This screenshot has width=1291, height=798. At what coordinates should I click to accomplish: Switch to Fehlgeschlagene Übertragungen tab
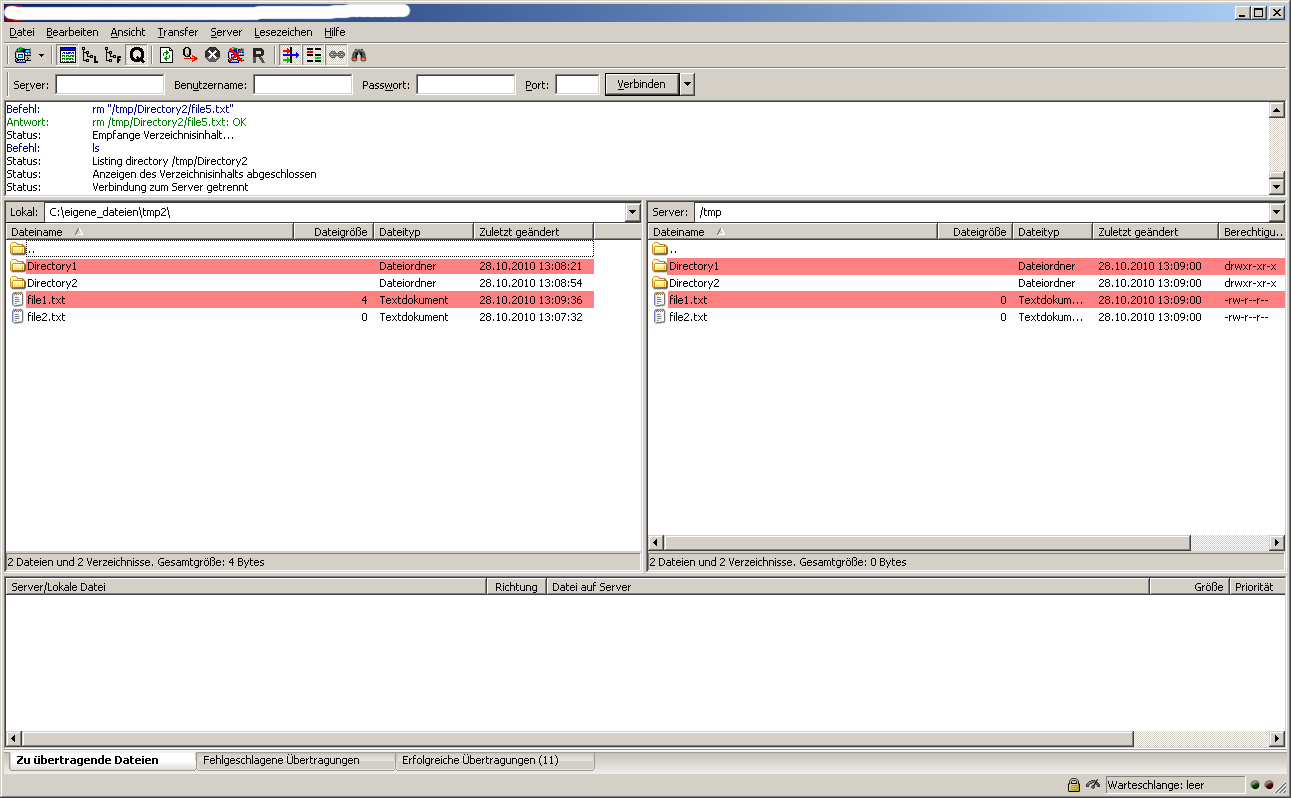296,761
